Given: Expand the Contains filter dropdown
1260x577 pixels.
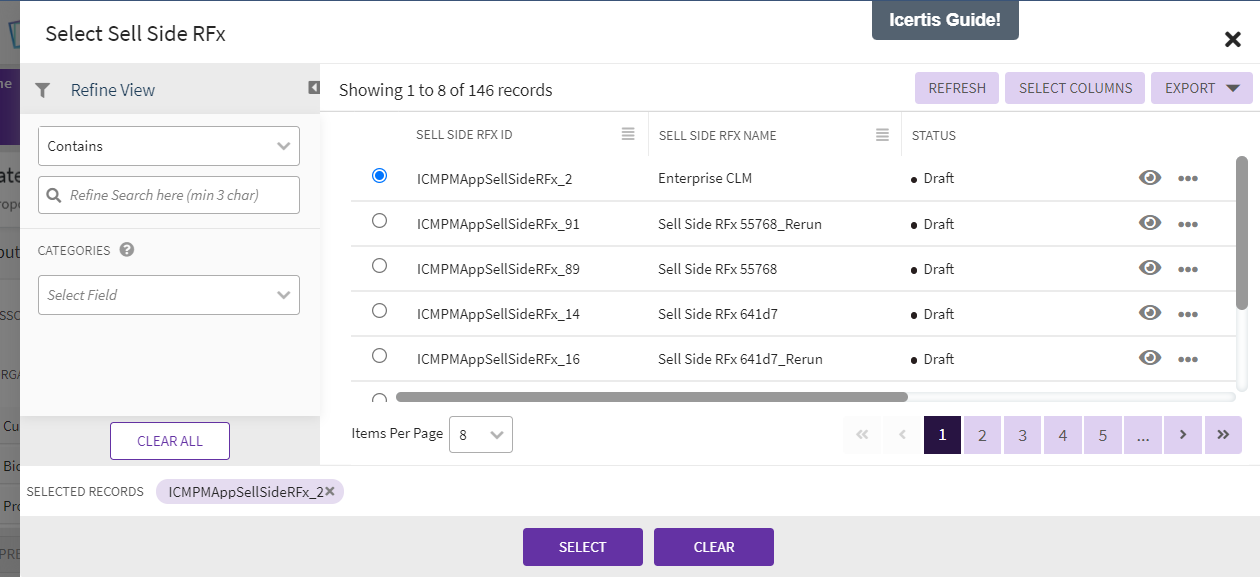Looking at the screenshot, I should (169, 146).
